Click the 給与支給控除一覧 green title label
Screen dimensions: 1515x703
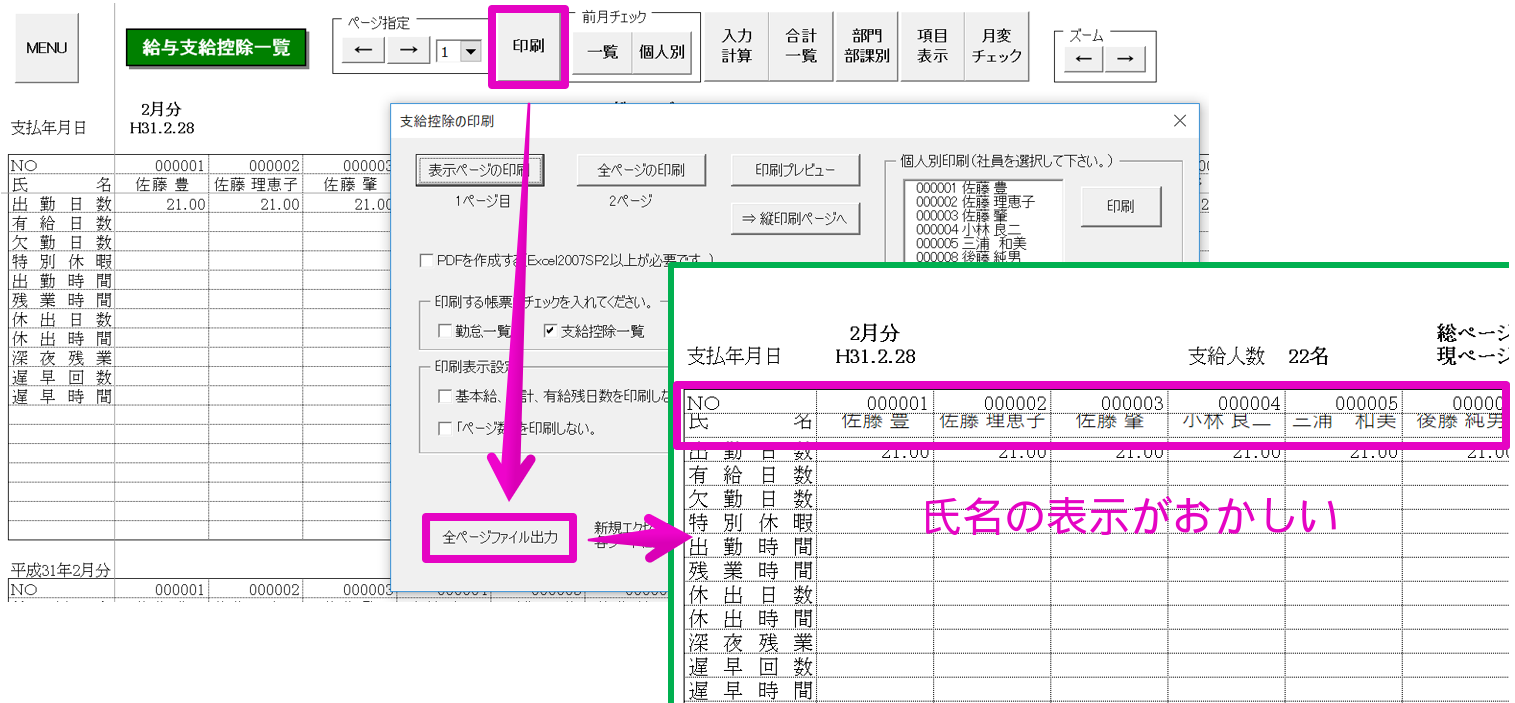coord(216,48)
